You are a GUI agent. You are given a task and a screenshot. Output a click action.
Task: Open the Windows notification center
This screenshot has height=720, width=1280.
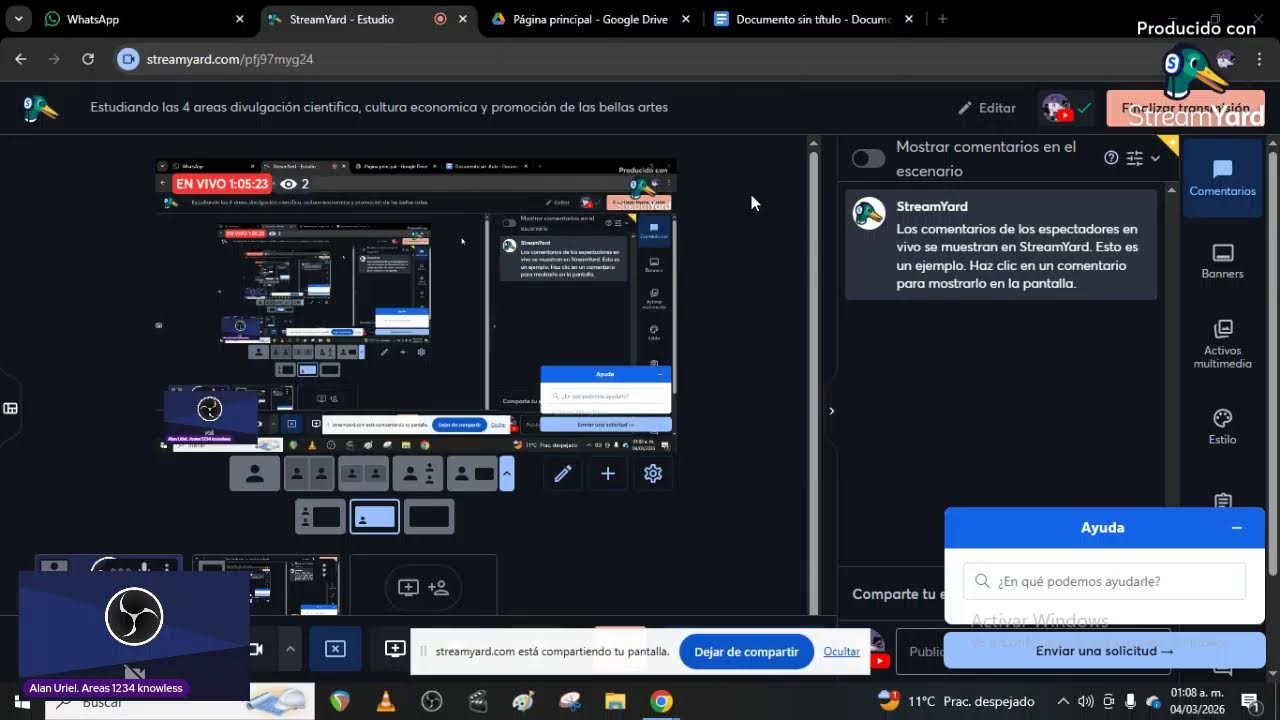(x=1250, y=701)
